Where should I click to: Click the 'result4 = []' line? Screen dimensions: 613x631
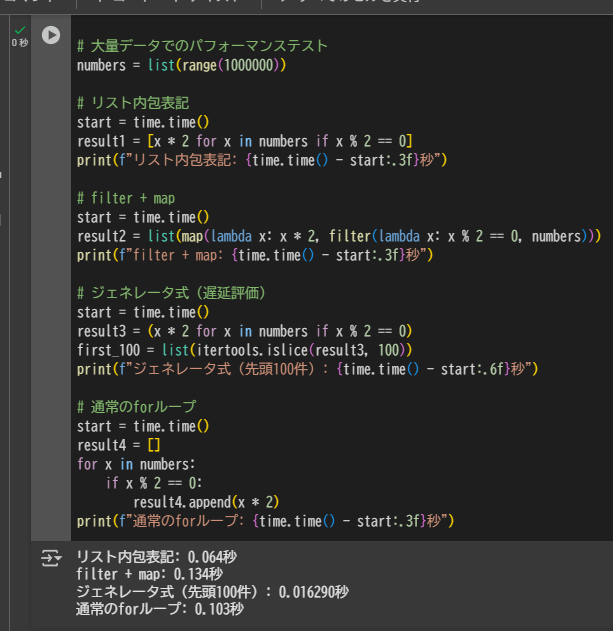point(119,445)
